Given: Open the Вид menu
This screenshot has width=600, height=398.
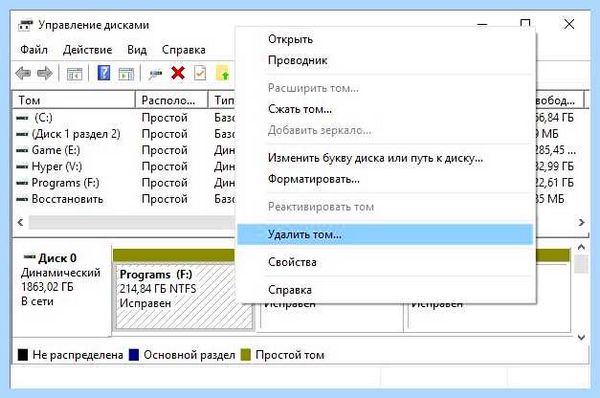Looking at the screenshot, I should [x=137, y=50].
